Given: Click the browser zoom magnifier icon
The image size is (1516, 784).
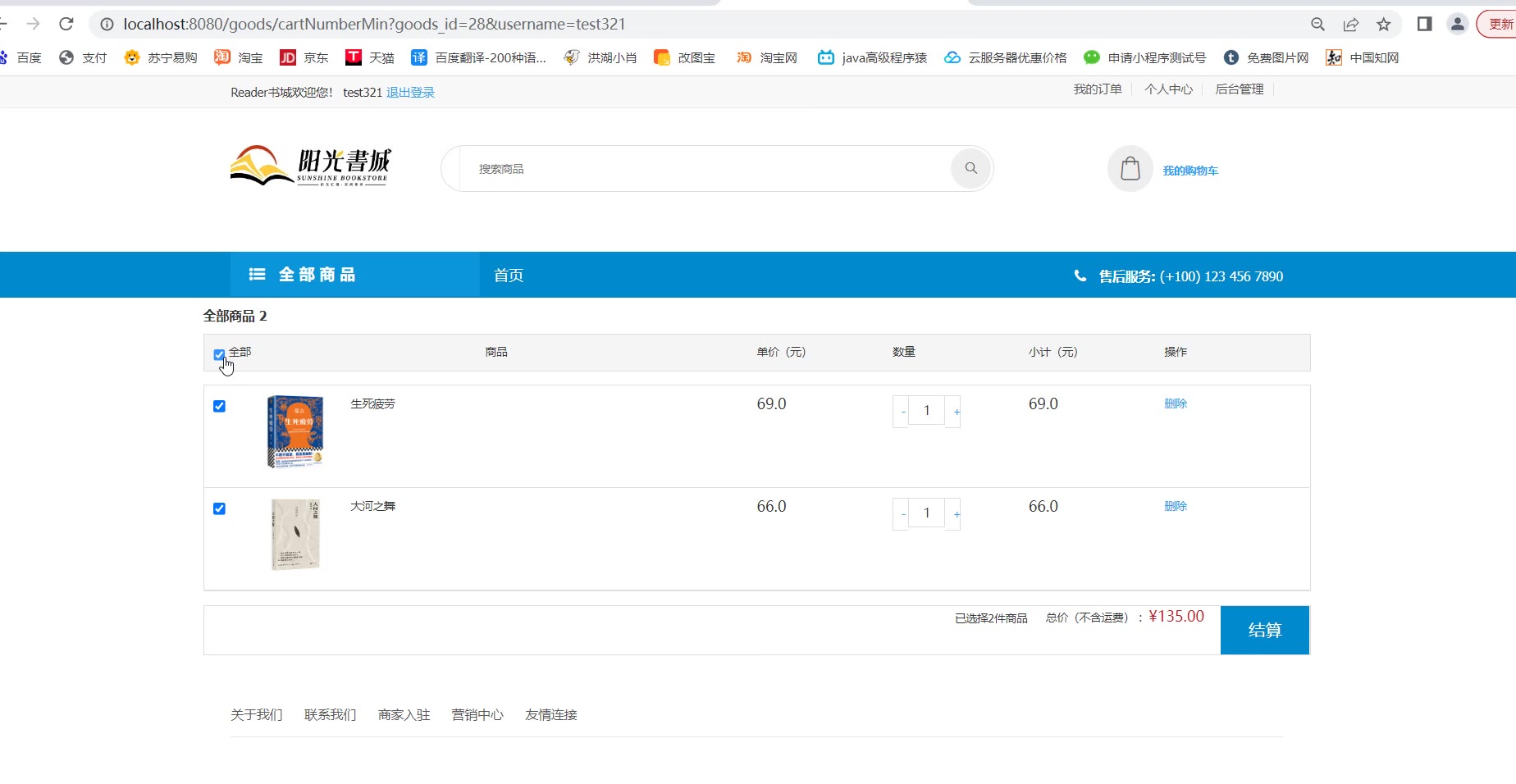Looking at the screenshot, I should (1317, 25).
